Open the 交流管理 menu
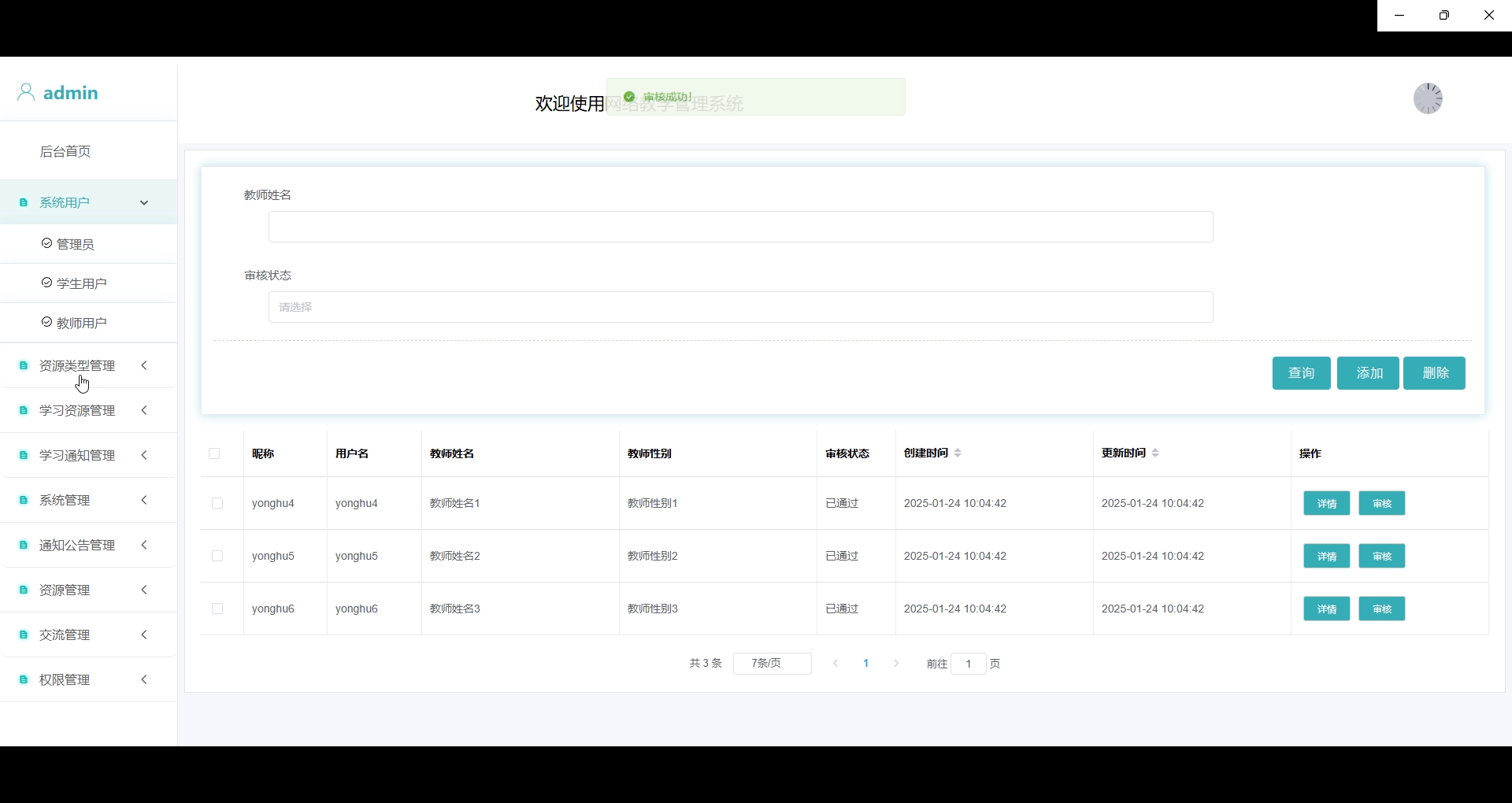 pyautogui.click(x=88, y=635)
